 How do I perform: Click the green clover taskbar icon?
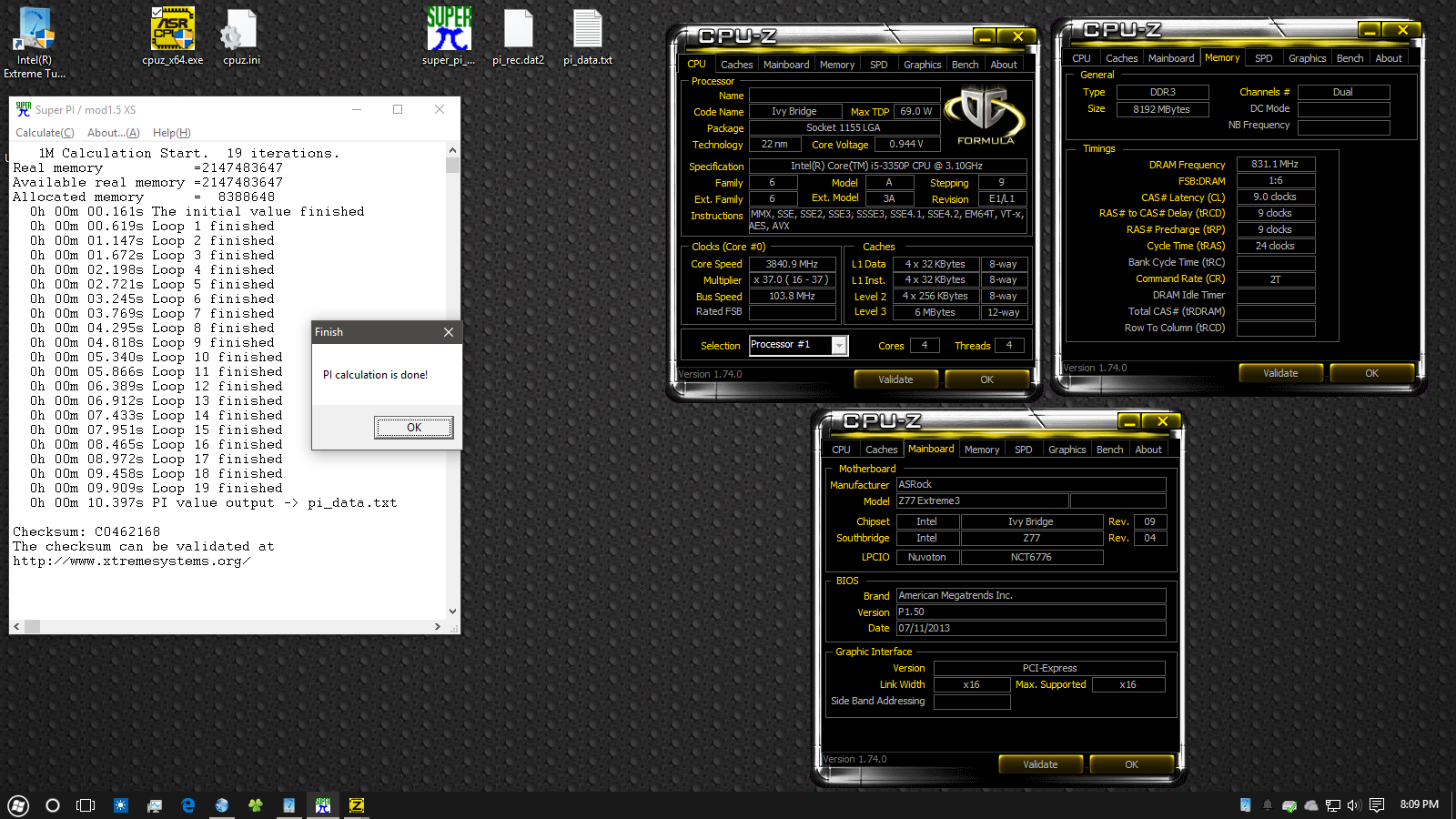pos(256,805)
